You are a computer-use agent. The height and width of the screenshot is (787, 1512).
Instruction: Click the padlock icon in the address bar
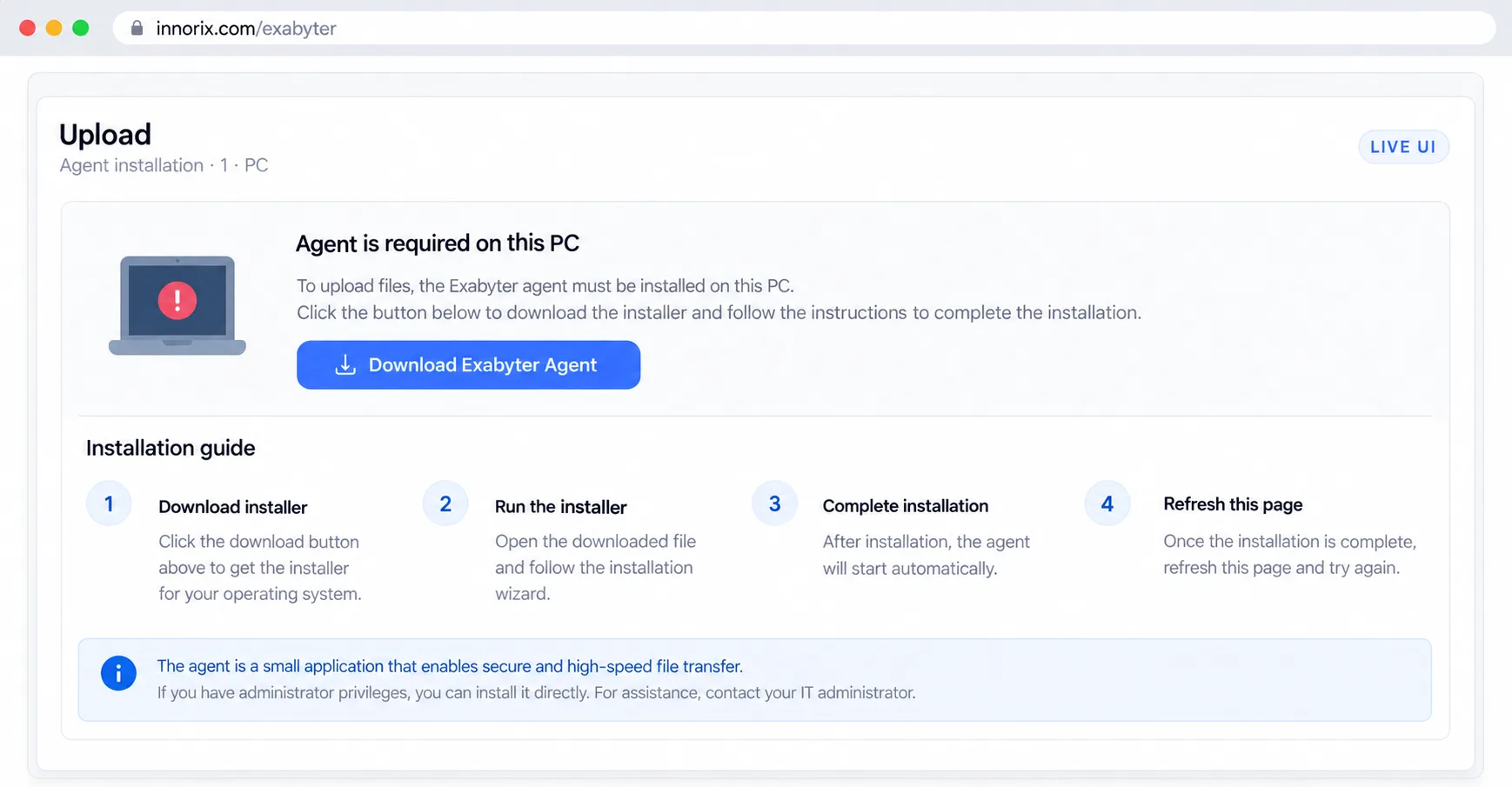tap(137, 28)
